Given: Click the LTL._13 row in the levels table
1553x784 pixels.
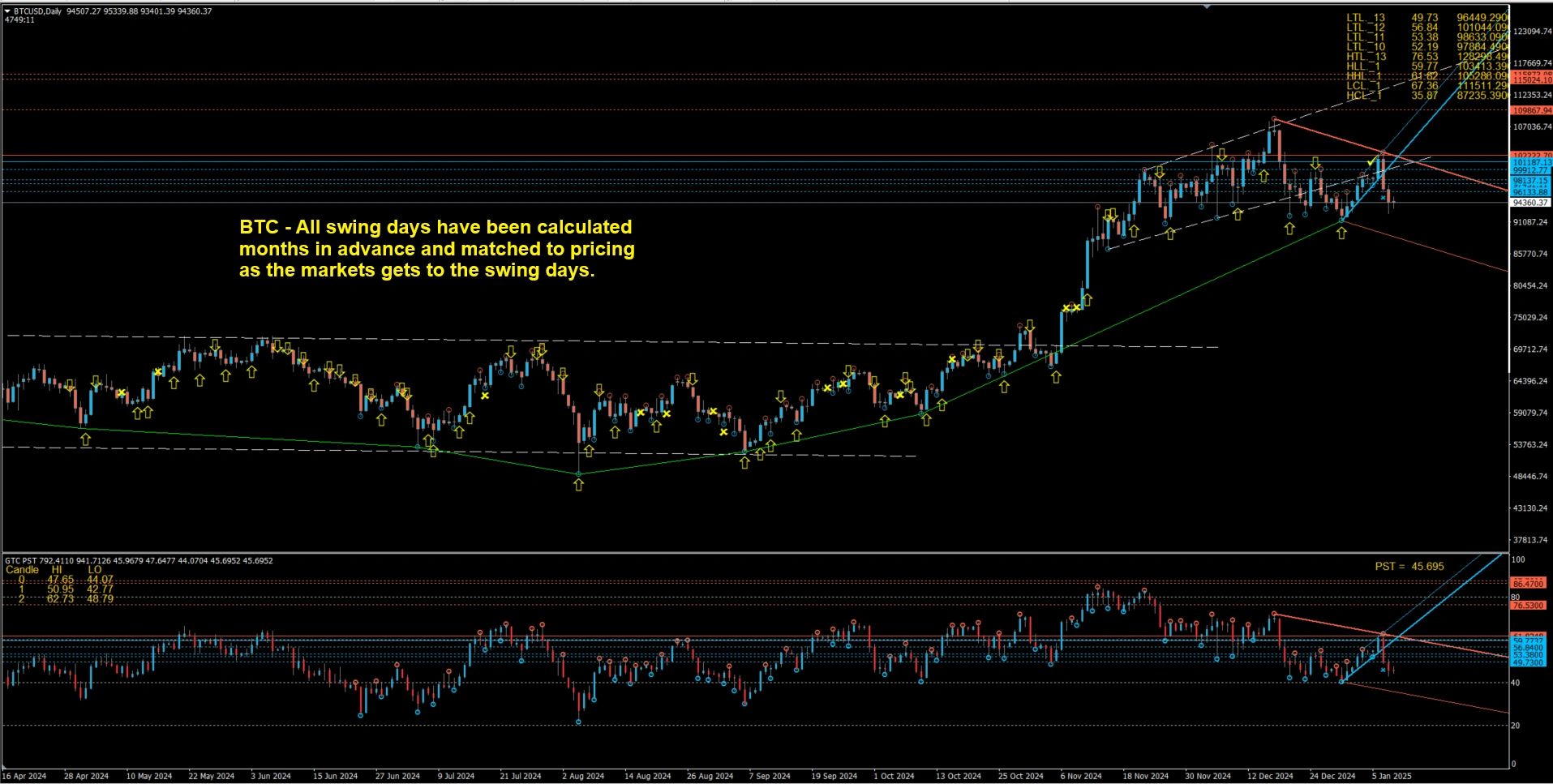Looking at the screenshot, I should [1426, 17].
